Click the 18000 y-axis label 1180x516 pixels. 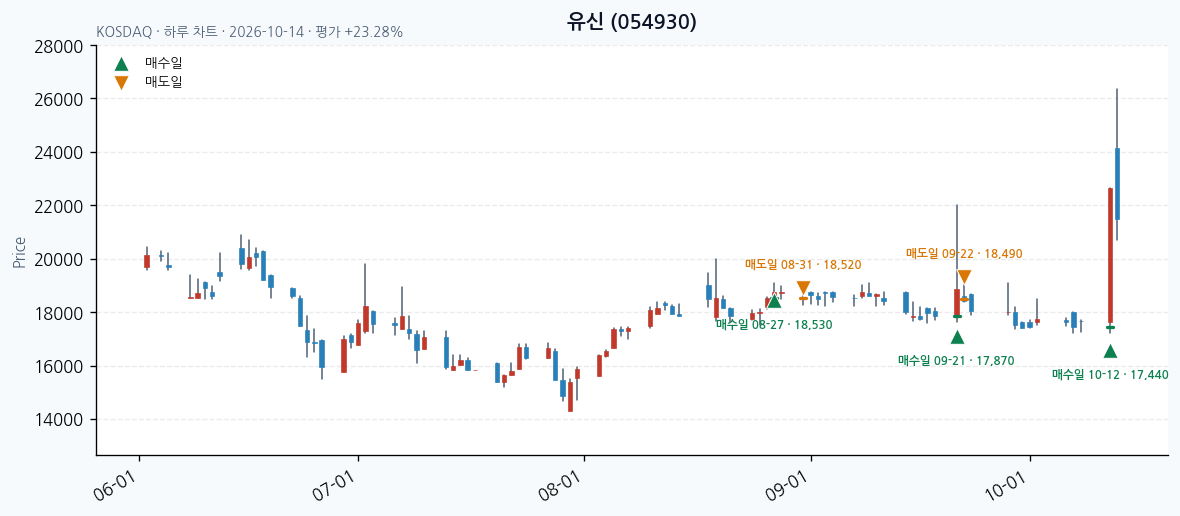[x=59, y=313]
